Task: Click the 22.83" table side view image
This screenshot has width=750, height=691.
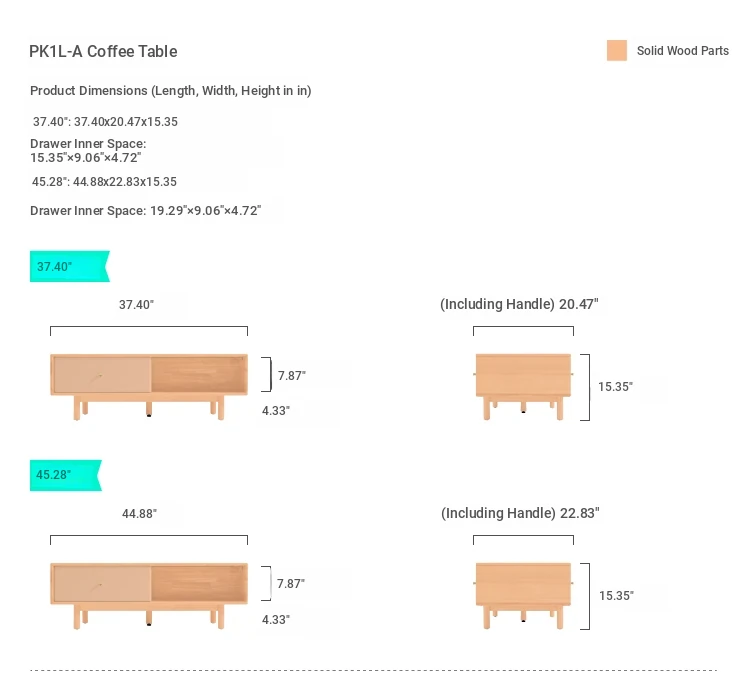Action: (523, 596)
